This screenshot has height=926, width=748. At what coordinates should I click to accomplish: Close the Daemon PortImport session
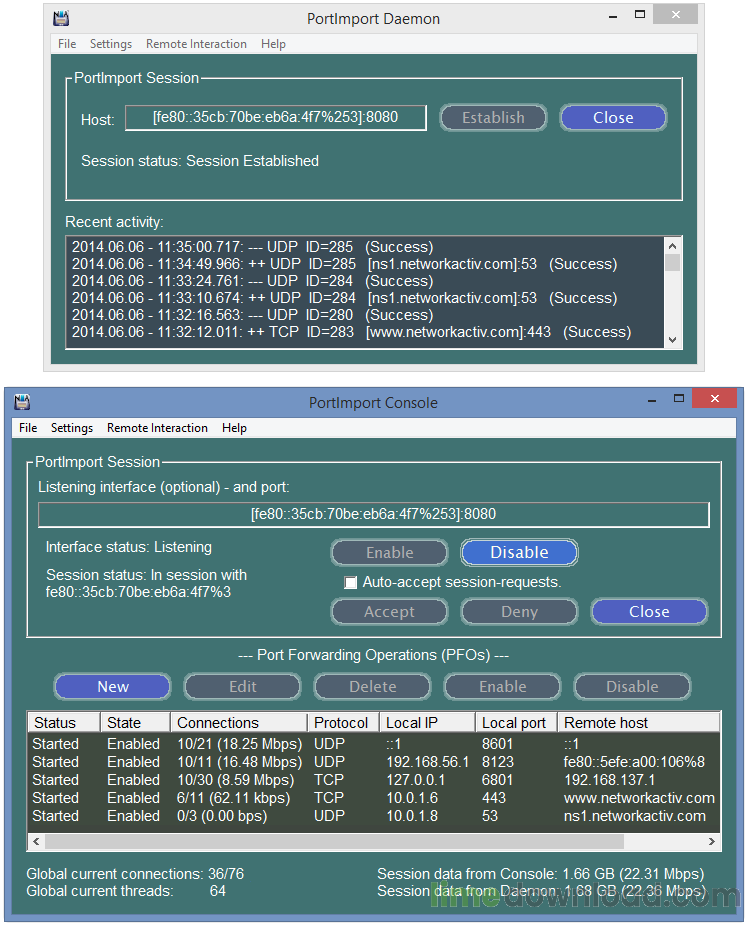click(x=613, y=118)
